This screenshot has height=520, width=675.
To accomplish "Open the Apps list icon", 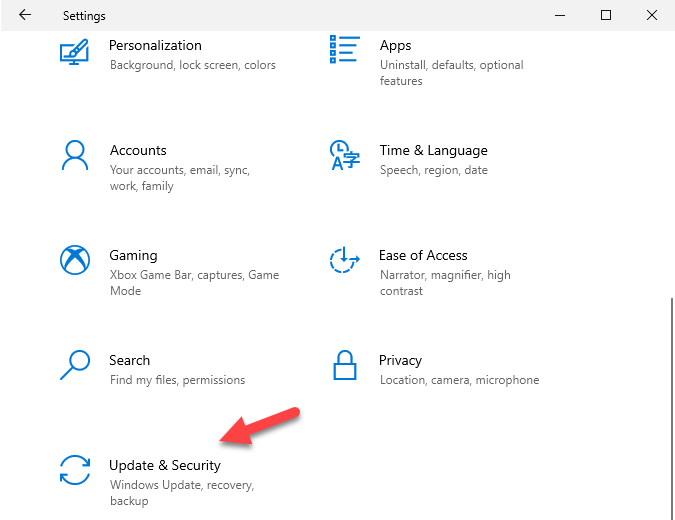I will pyautogui.click(x=344, y=50).
